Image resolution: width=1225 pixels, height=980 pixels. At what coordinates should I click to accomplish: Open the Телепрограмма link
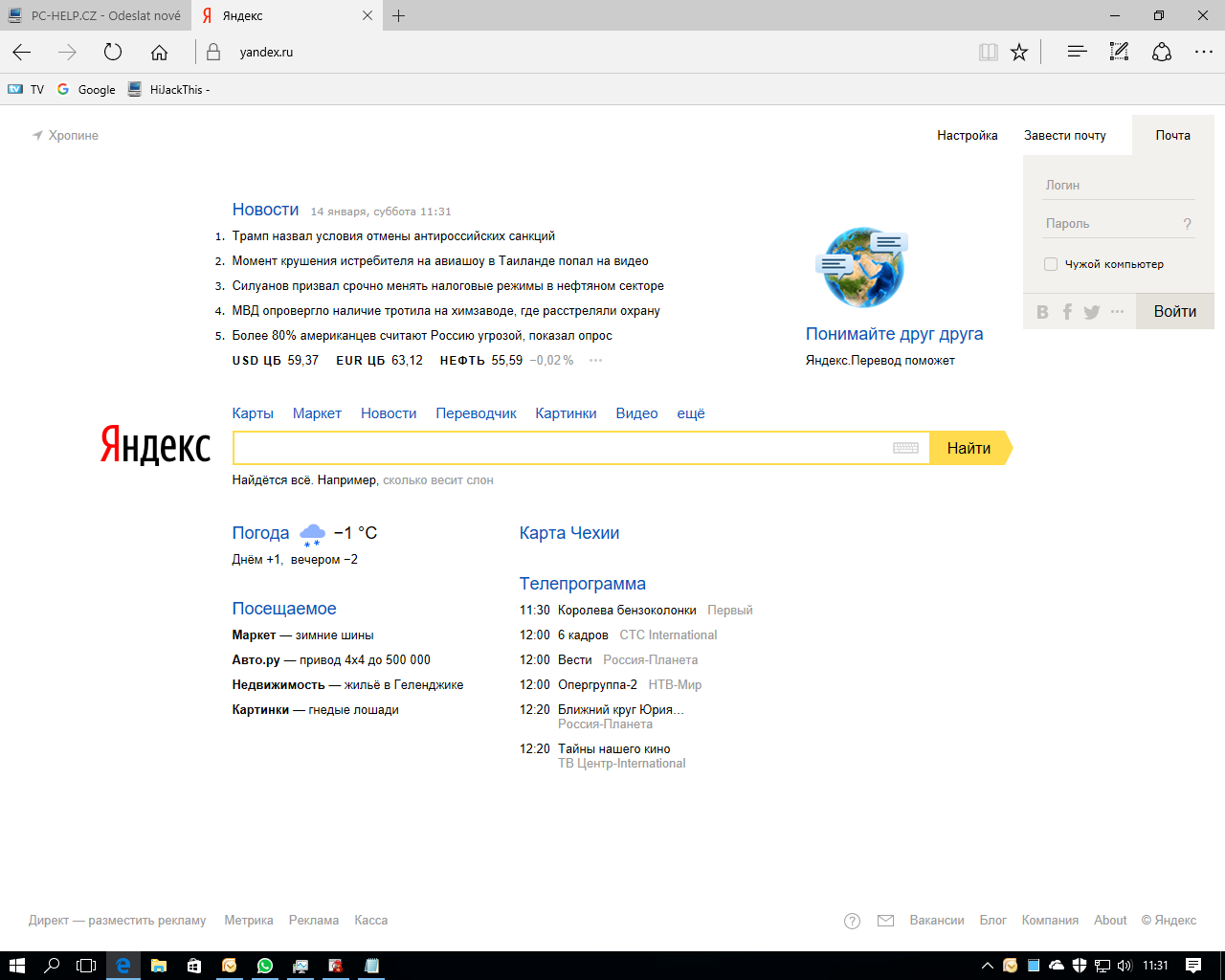point(583,584)
